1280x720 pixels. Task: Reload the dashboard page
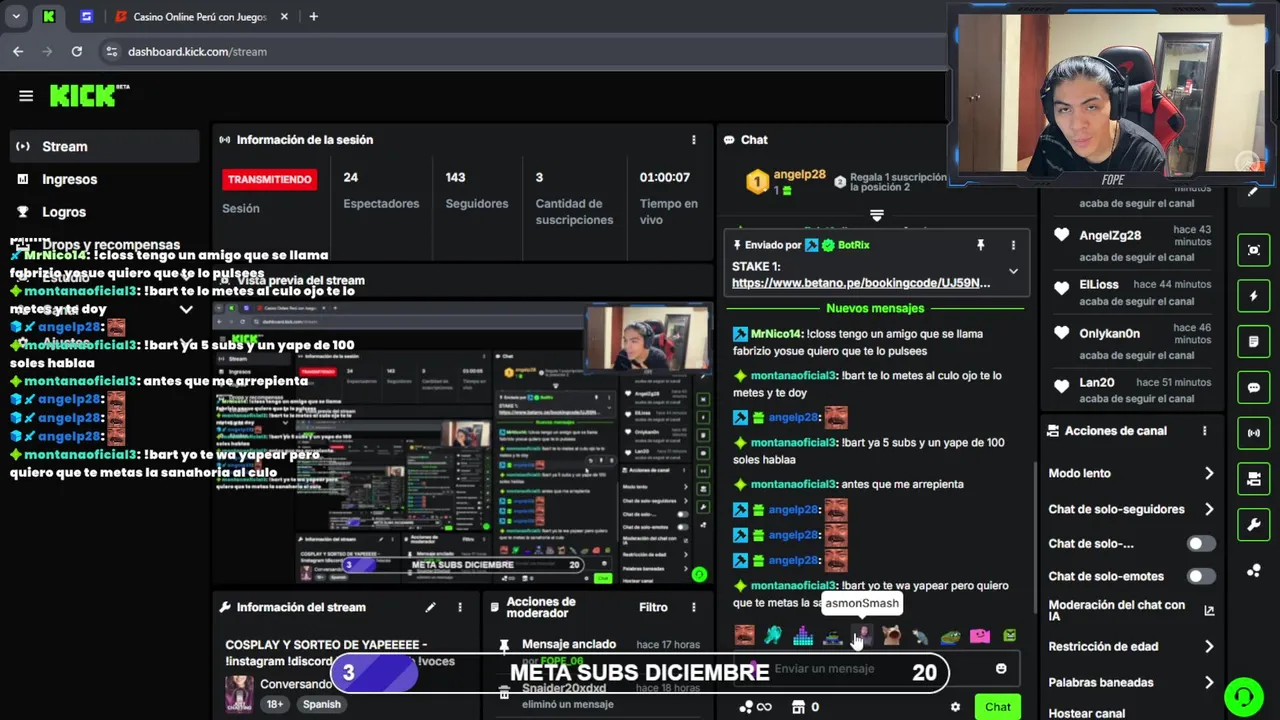(x=77, y=51)
